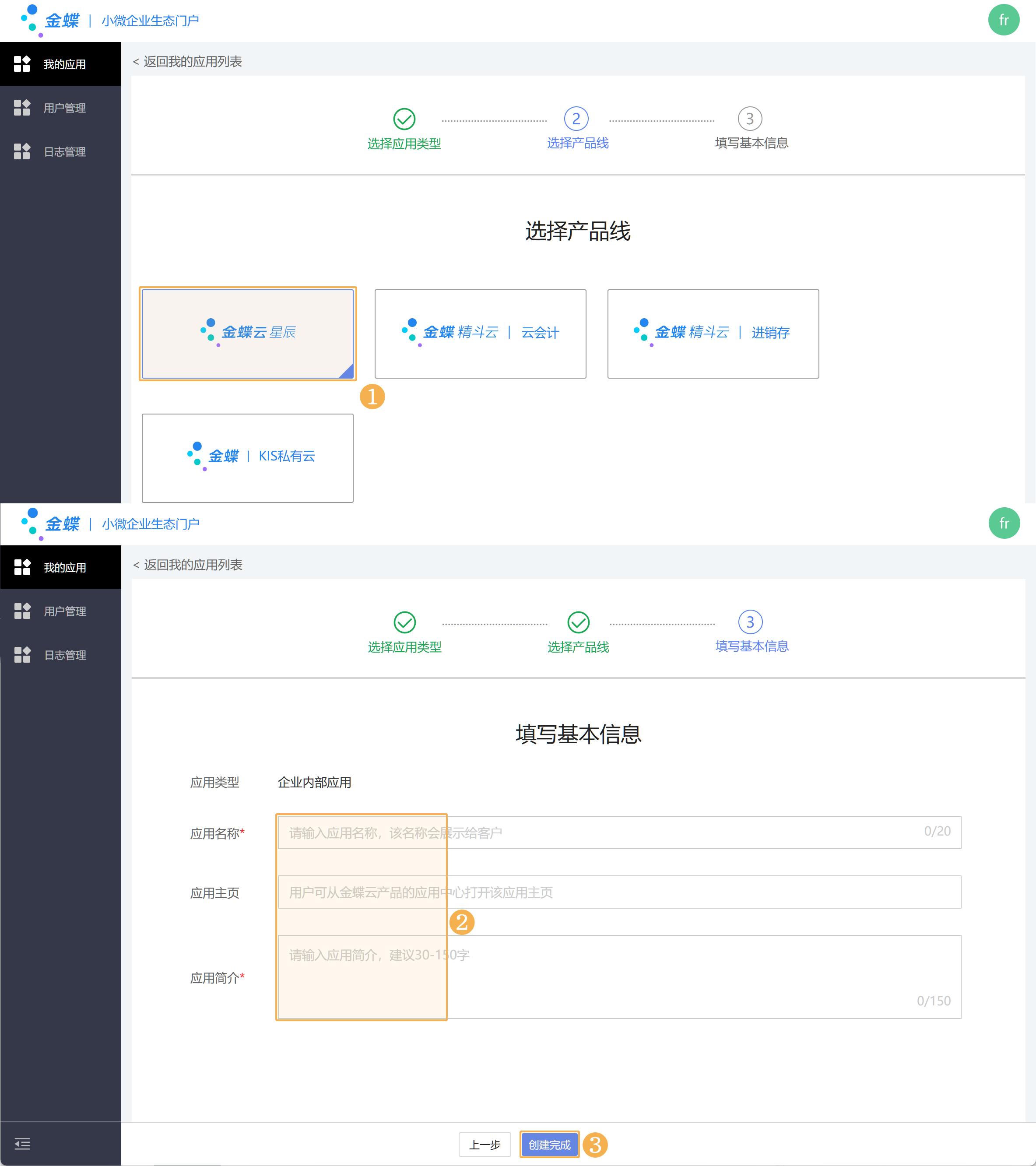Choose the KIS私有云 product card

click(x=247, y=457)
